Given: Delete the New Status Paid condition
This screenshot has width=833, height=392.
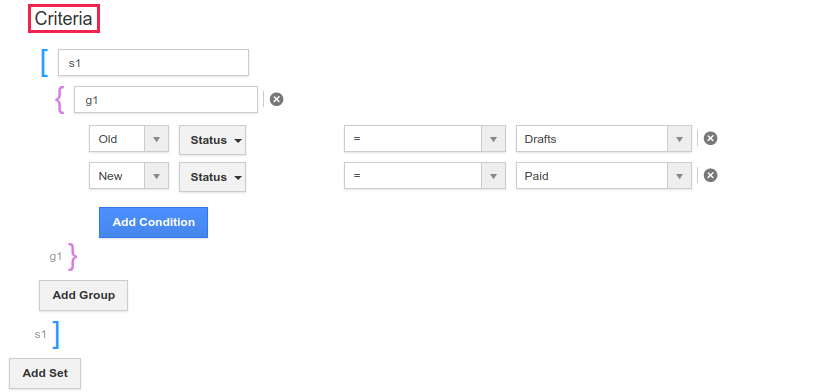Looking at the screenshot, I should [710, 175].
